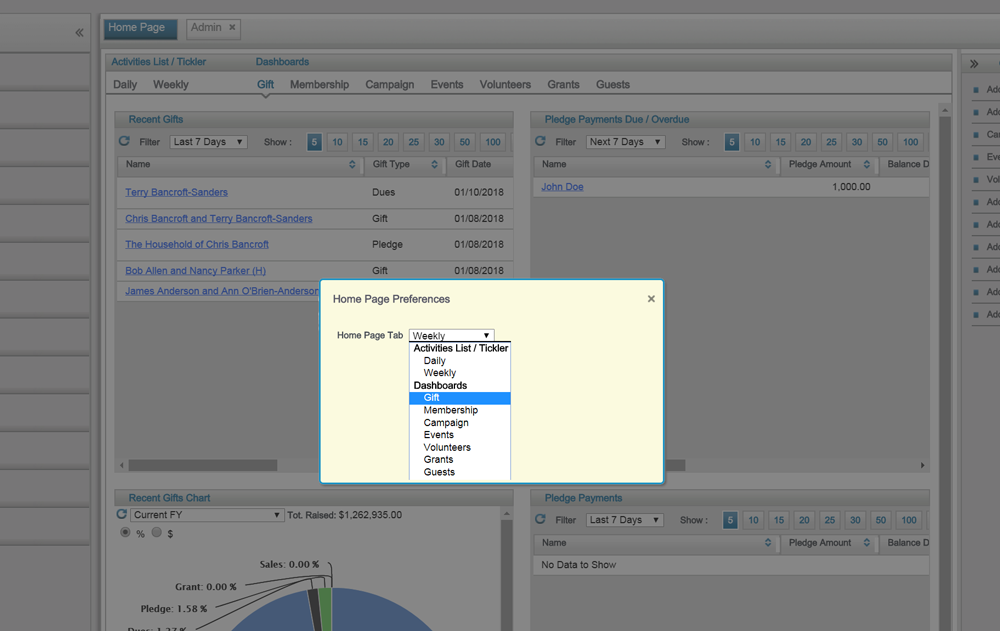Click left arrow of Recent Gifts scrollbar
Viewport: 1000px width, 631px height.
tap(122, 465)
